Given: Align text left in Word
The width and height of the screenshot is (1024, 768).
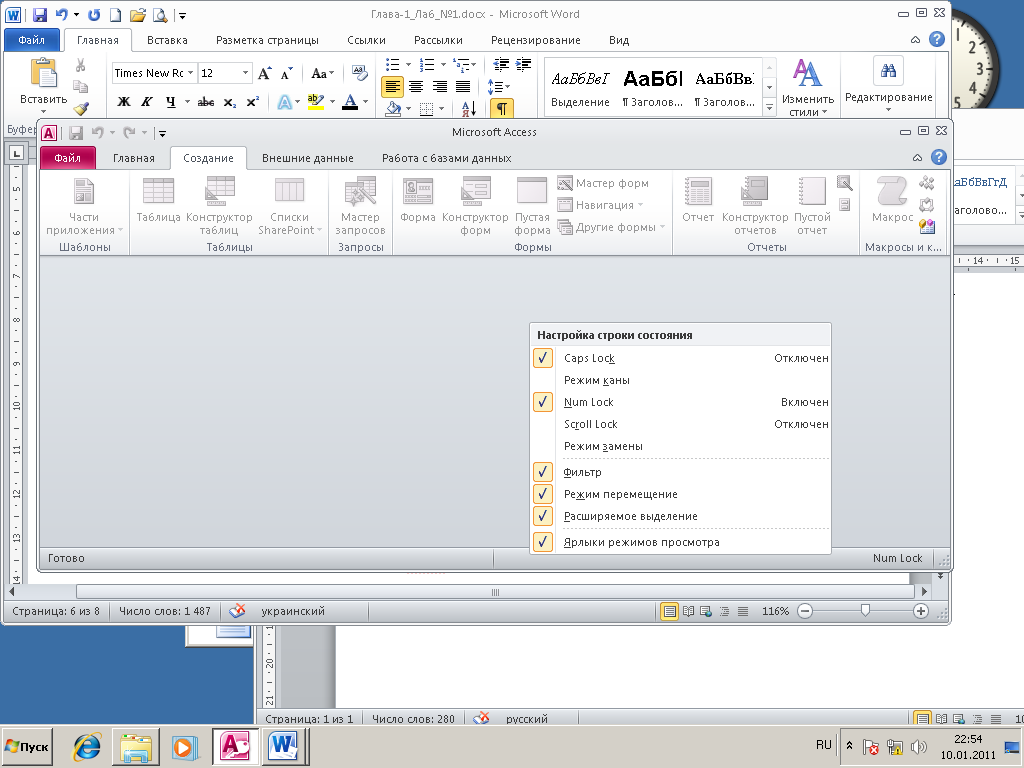Looking at the screenshot, I should point(392,86).
